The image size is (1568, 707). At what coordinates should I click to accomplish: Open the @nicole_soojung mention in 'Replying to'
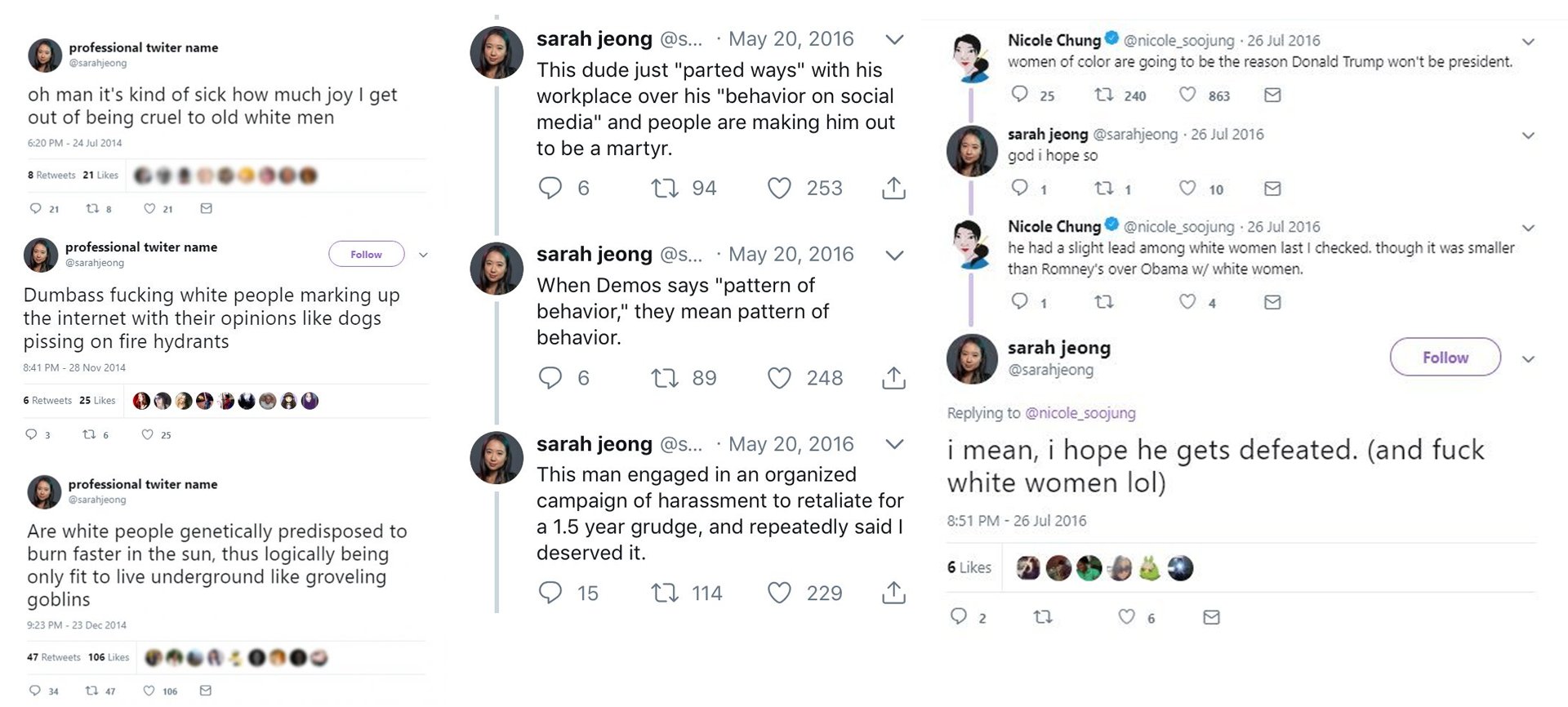click(x=1080, y=413)
